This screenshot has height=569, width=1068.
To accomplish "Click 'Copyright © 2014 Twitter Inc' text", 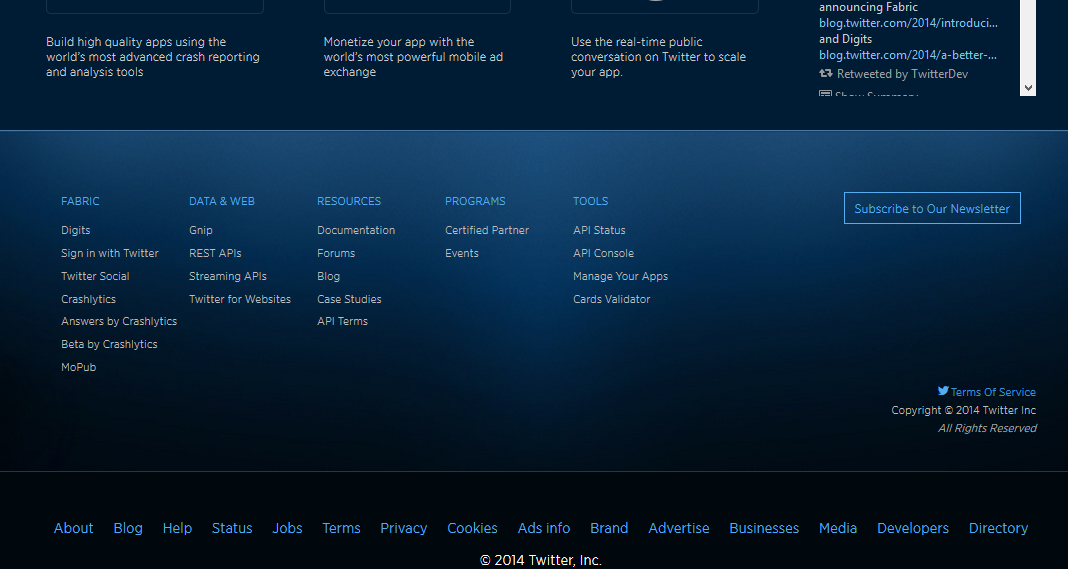I will click(964, 410).
